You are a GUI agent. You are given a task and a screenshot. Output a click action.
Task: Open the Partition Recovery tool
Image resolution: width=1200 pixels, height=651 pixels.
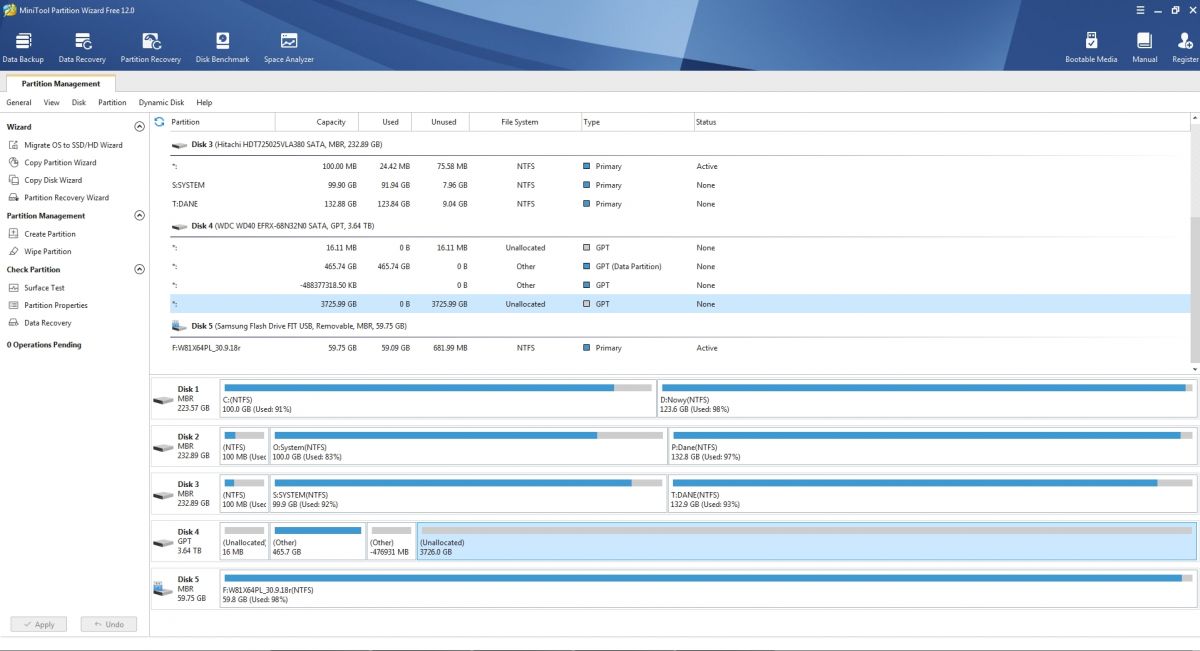pyautogui.click(x=151, y=47)
